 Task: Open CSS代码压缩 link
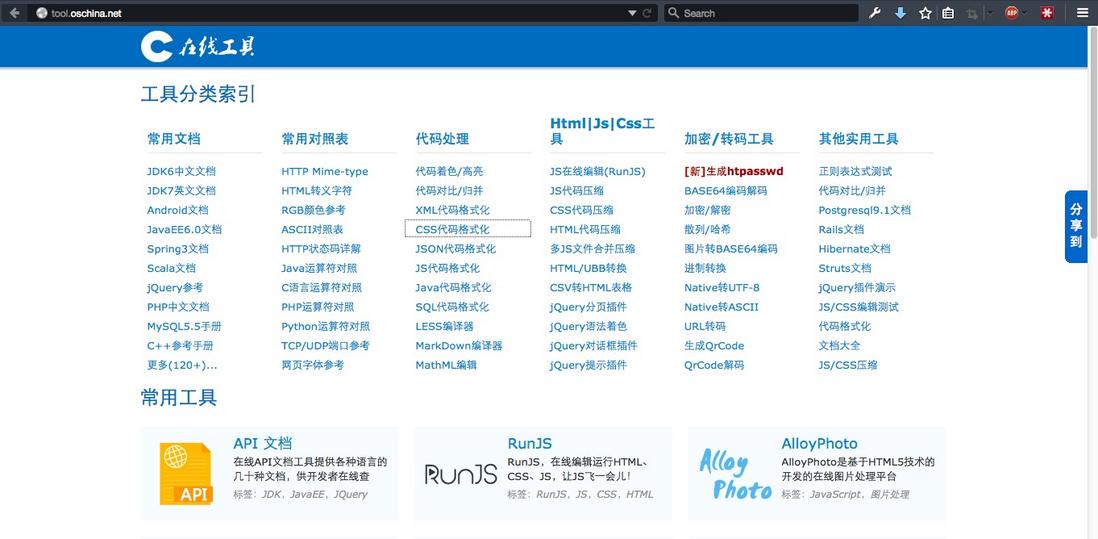pyautogui.click(x=582, y=210)
